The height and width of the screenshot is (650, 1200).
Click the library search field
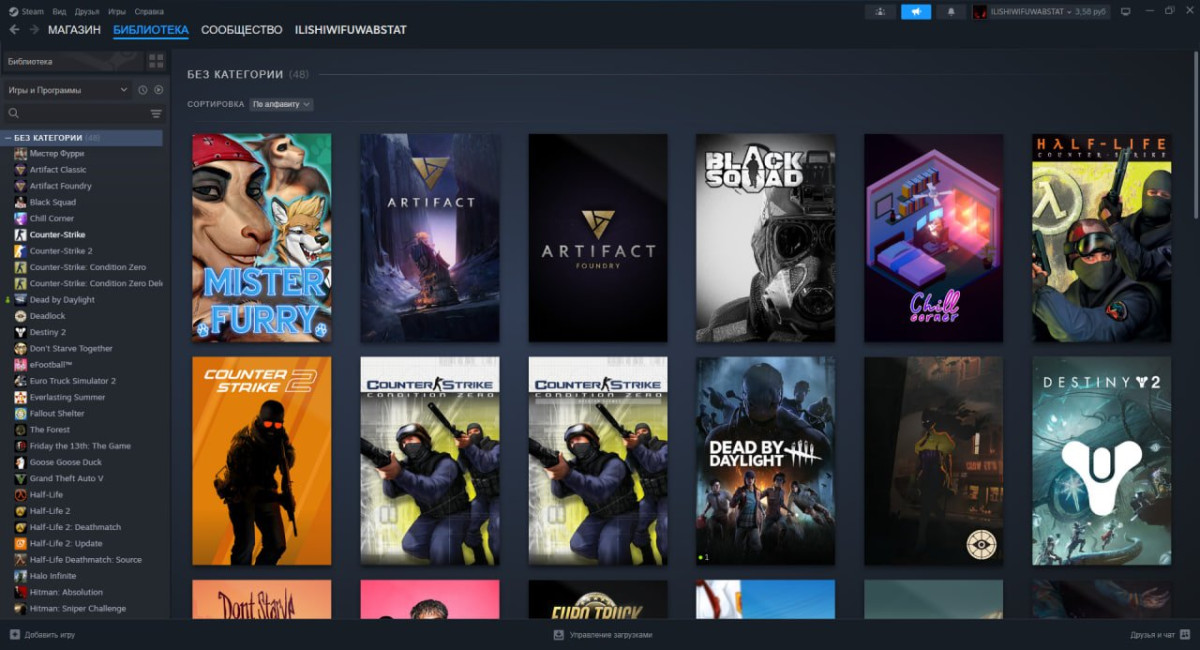coord(76,114)
